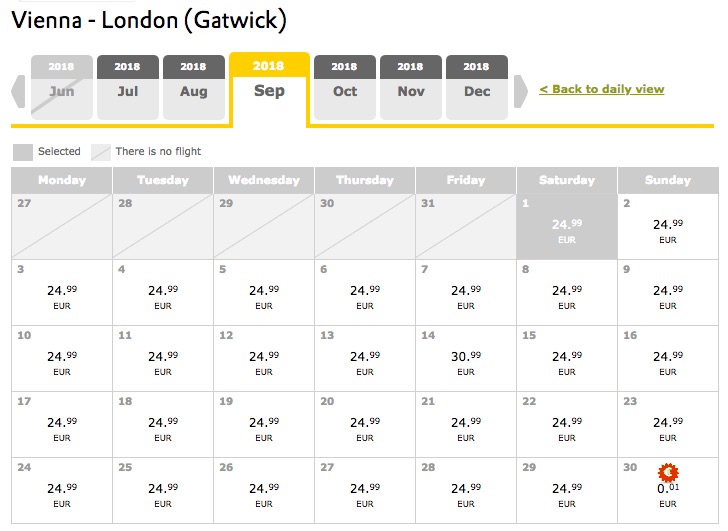Click the Back to daily view link
This screenshot has height=531, width=728.
[602, 89]
